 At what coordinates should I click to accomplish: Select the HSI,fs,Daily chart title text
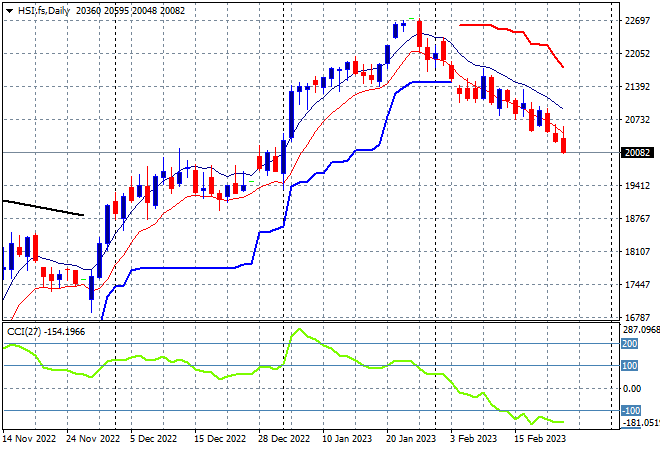44,11
